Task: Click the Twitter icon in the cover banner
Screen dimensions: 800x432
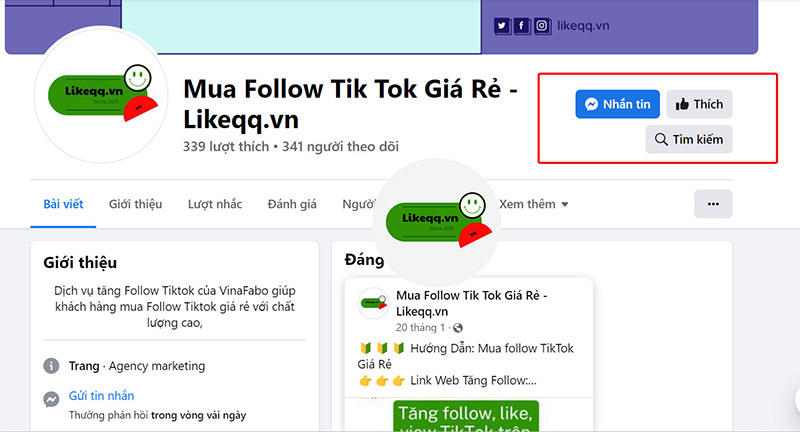Action: [x=502, y=26]
